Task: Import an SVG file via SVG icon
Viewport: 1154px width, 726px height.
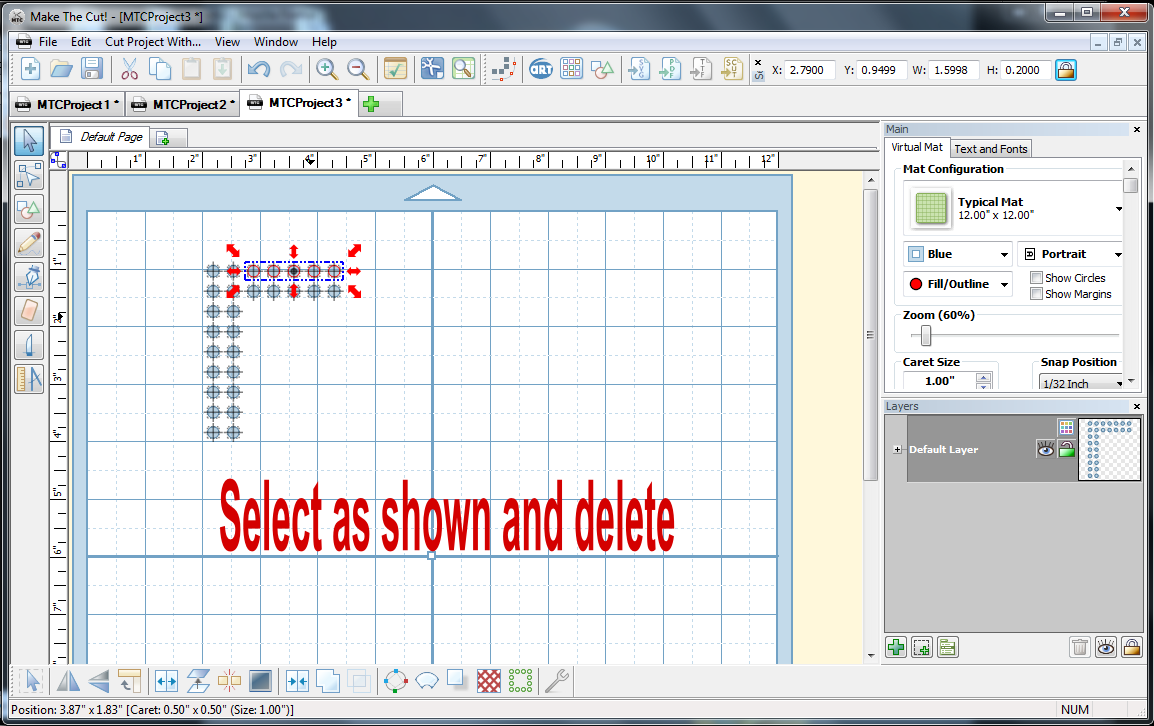Action: (x=639, y=69)
